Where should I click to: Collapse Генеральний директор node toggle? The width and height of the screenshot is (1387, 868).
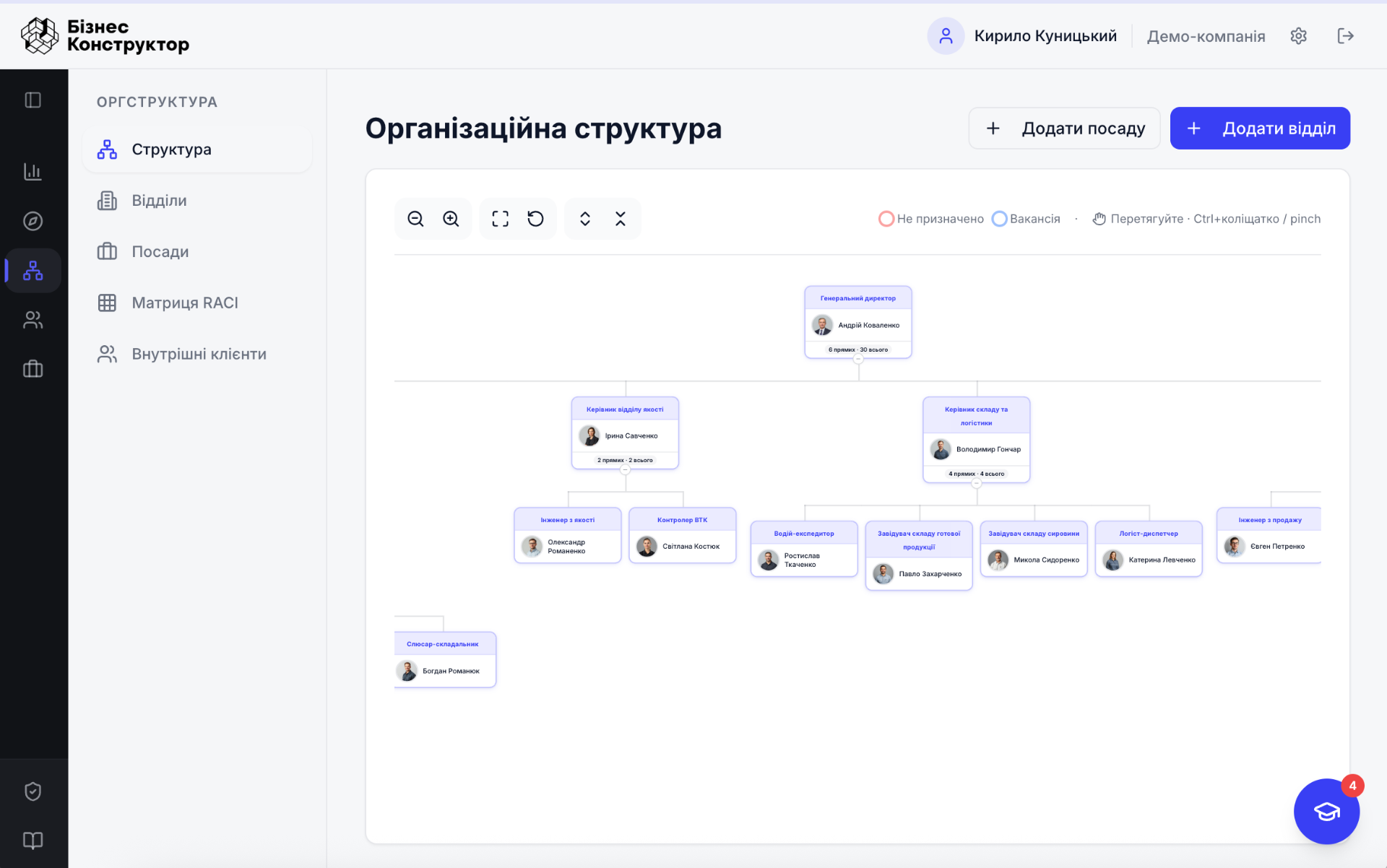click(x=858, y=359)
